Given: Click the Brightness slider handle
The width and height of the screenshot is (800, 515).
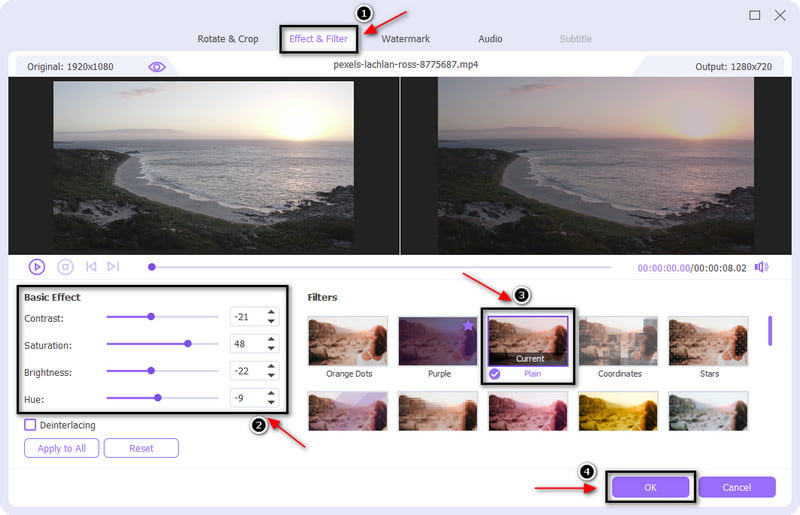Looking at the screenshot, I should [x=151, y=371].
